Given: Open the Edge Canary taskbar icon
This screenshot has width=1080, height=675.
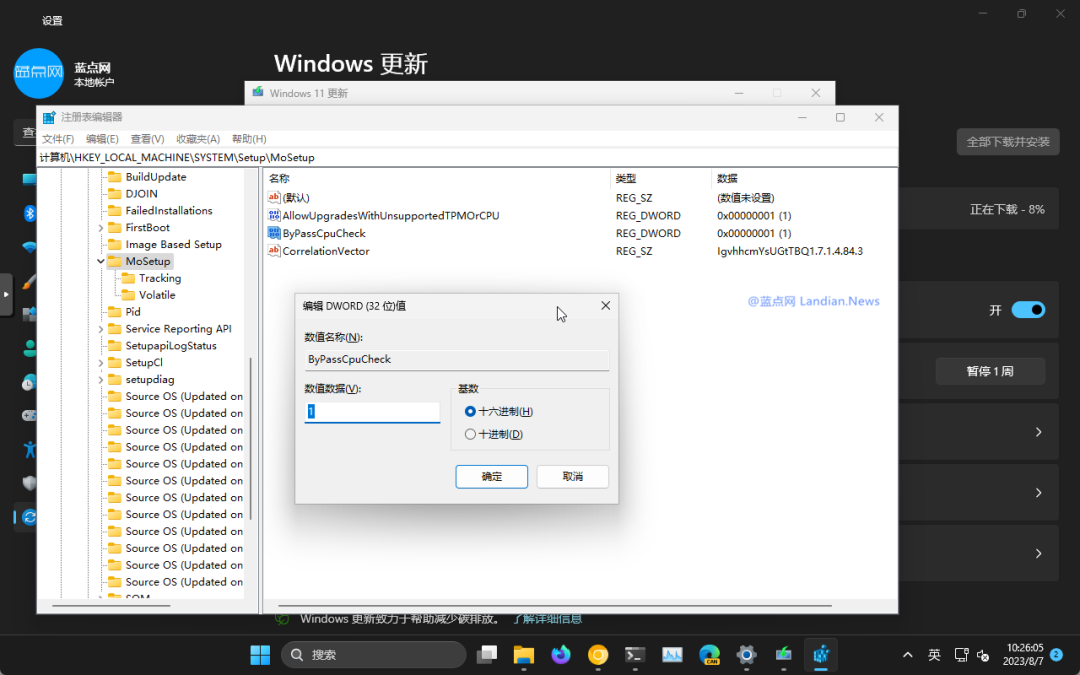Looking at the screenshot, I should [x=709, y=654].
